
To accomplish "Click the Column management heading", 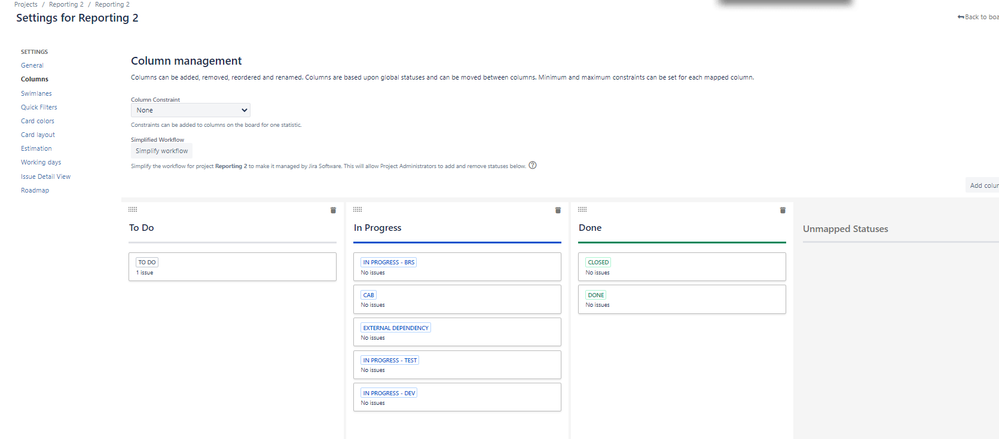I will pyautogui.click(x=186, y=61).
